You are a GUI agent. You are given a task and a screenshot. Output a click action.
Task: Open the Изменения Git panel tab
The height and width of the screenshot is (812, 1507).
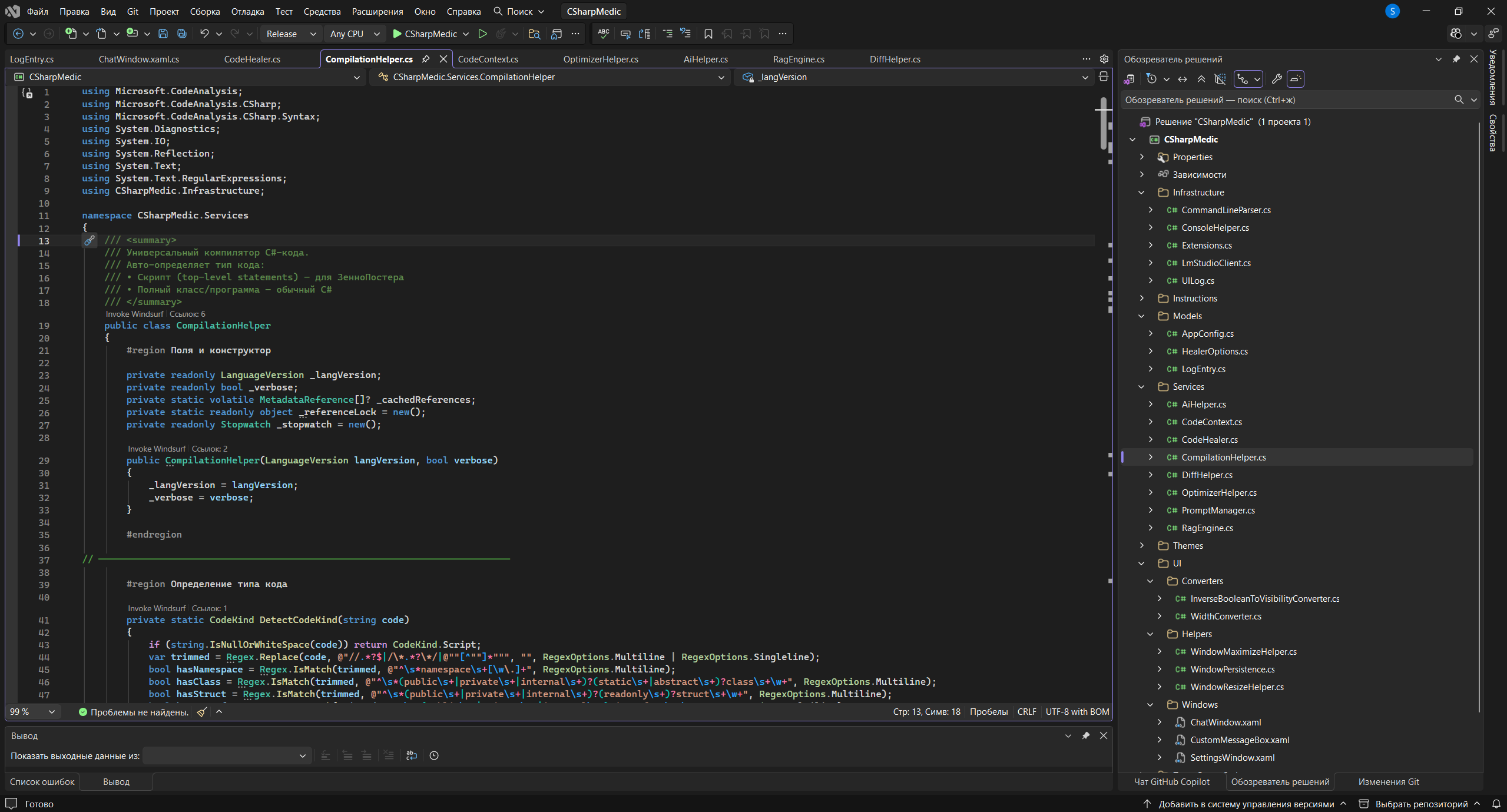[x=1388, y=781]
